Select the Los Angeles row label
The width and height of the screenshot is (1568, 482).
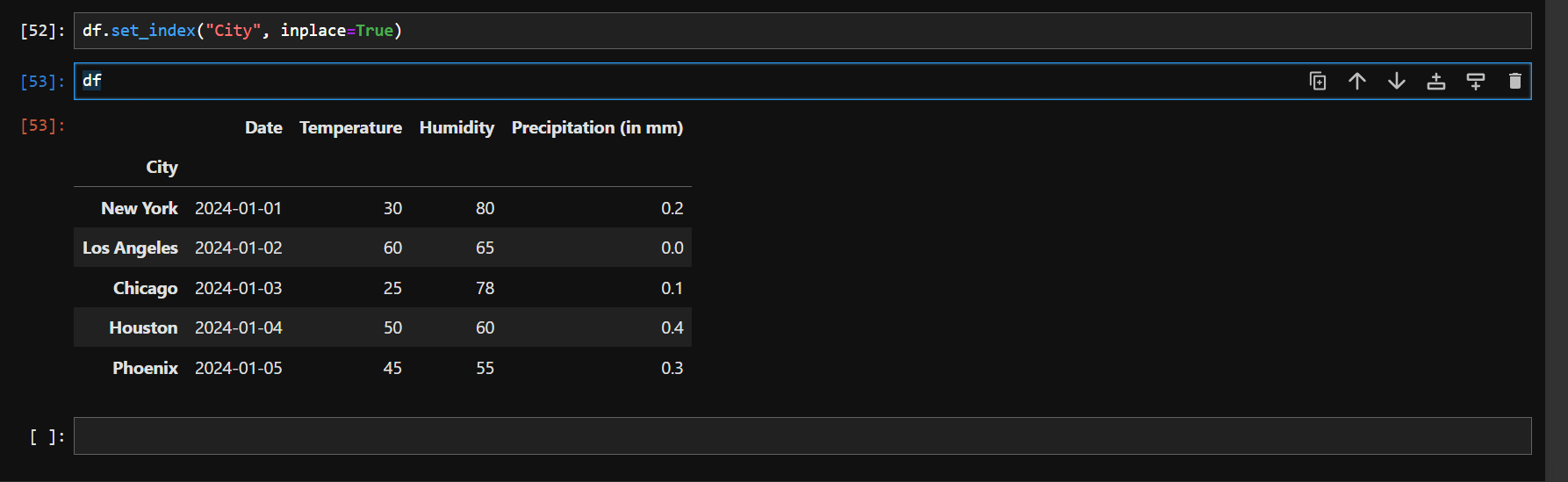coord(130,248)
